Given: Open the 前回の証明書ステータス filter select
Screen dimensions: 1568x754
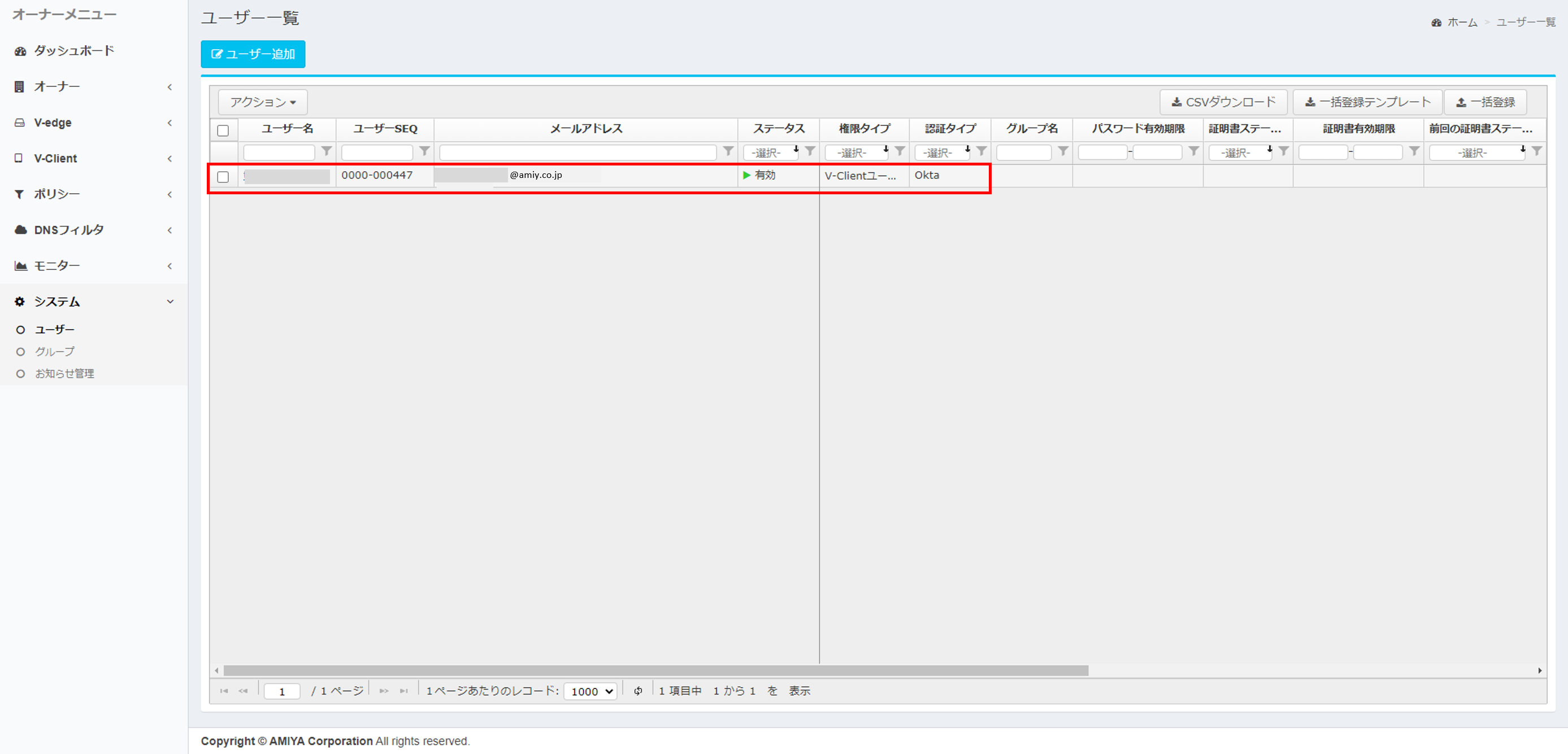Looking at the screenshot, I should click(x=1477, y=152).
